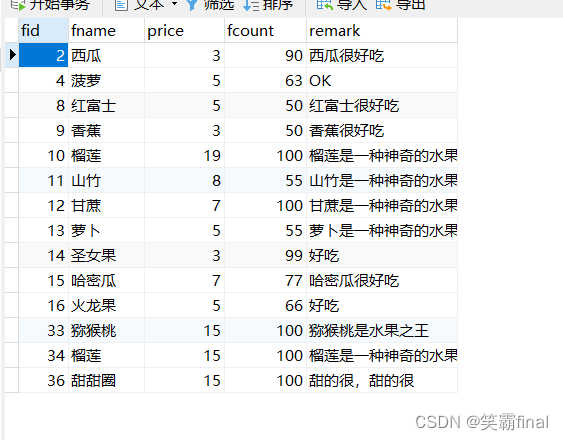Select the fid column header
This screenshot has width=563, height=440.
pyautogui.click(x=43, y=31)
